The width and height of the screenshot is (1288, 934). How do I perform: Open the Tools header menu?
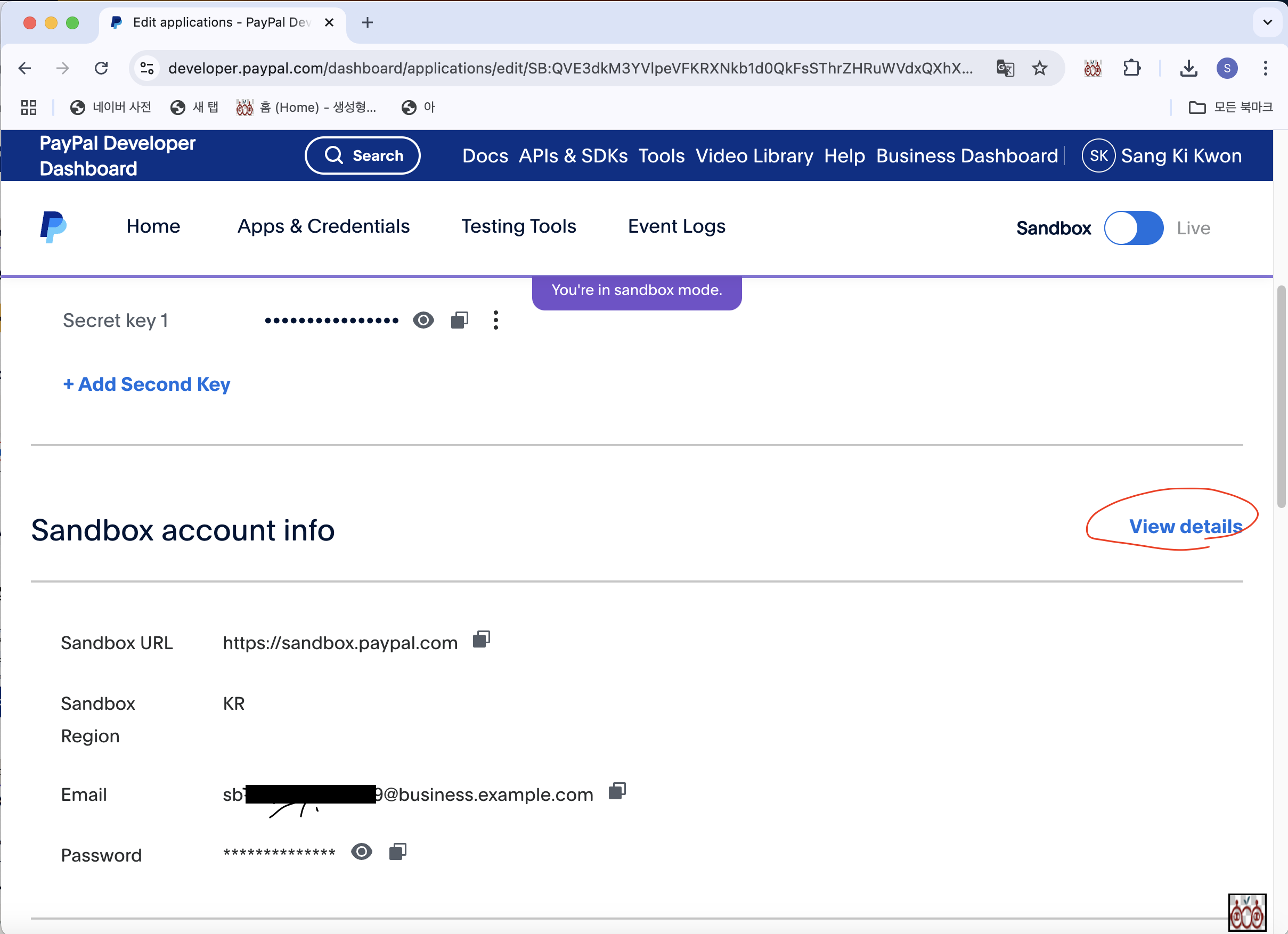pyautogui.click(x=662, y=155)
